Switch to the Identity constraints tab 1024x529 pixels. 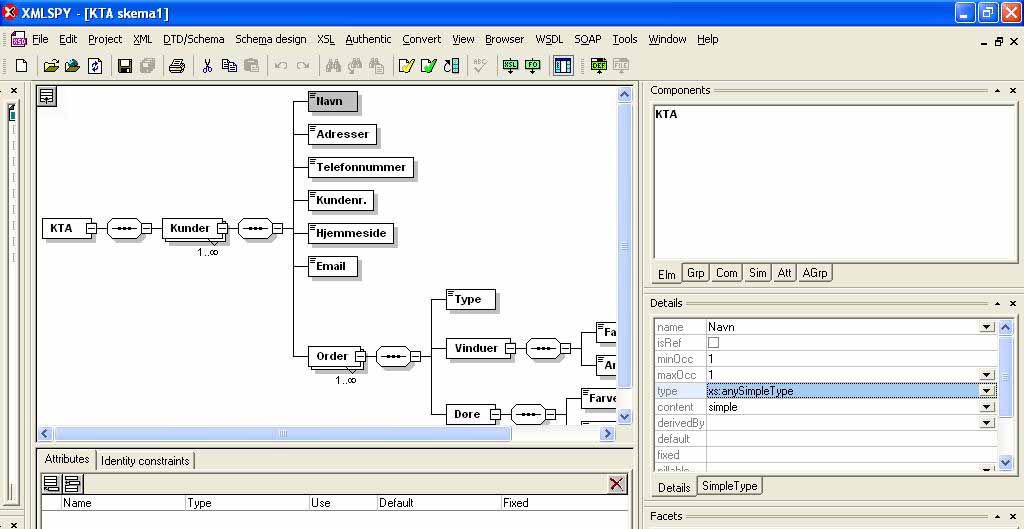[x=145, y=461]
